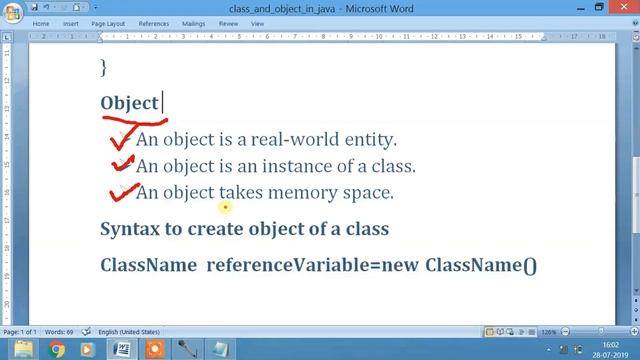Open the Insert ribbon tab
The image size is (640, 360).
tap(71, 24)
